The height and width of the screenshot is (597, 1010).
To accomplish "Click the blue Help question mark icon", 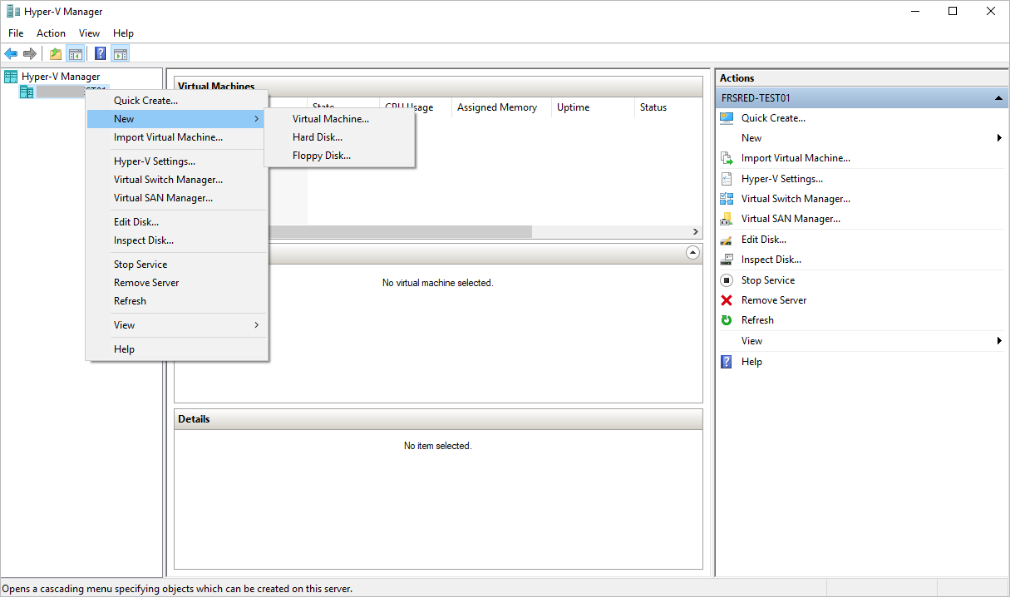I will click(726, 361).
